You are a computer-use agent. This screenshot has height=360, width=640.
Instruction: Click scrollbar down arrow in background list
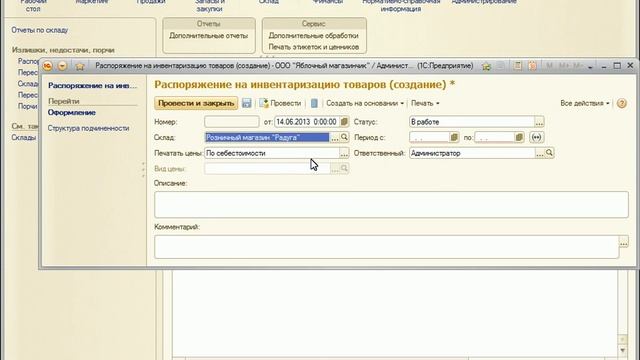[622, 350]
